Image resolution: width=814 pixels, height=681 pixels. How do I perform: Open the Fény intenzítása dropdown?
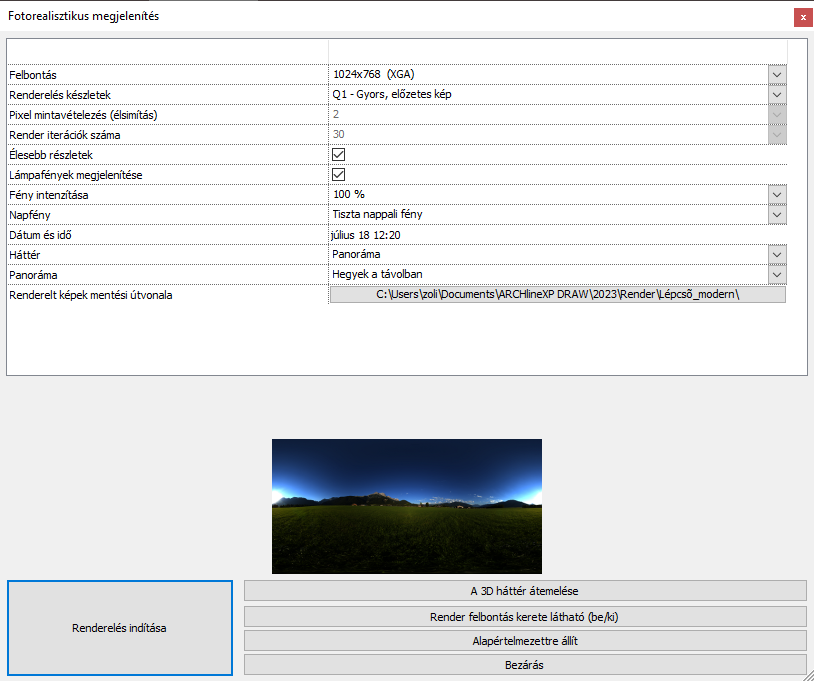tap(777, 194)
